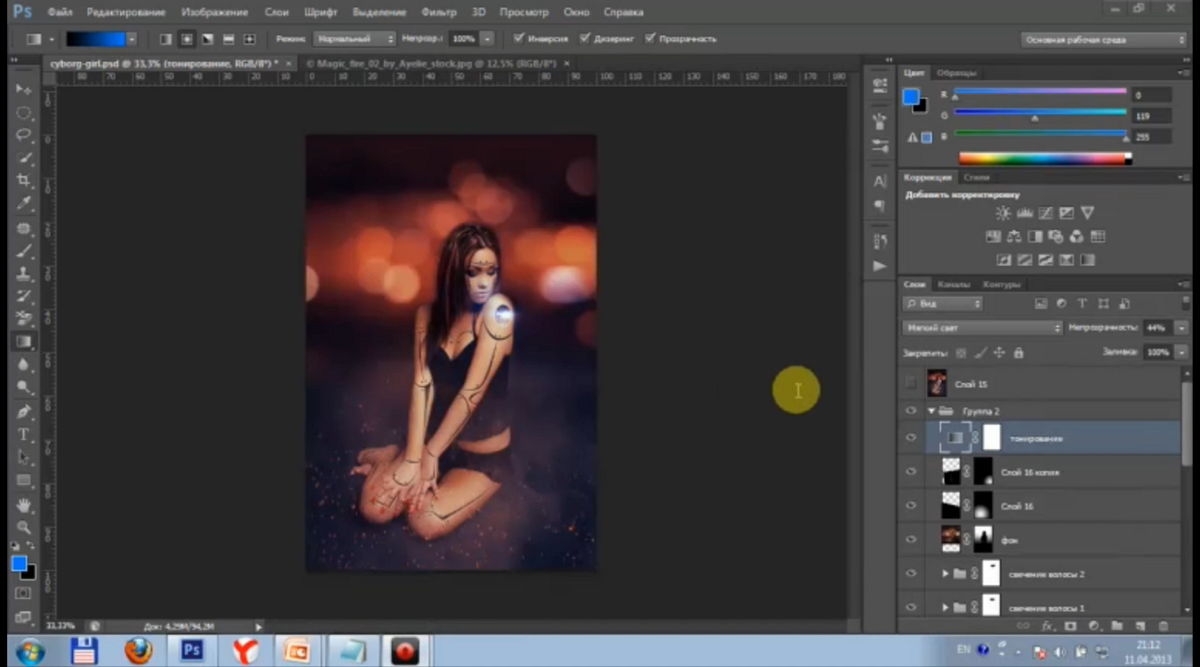1200x667 pixels.
Task: Click the color spectrum ramp
Action: tap(1045, 158)
